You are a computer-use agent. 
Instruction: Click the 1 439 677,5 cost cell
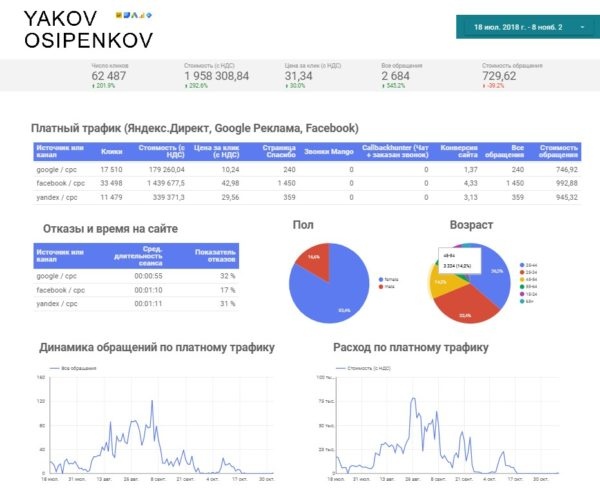pyautogui.click(x=166, y=183)
